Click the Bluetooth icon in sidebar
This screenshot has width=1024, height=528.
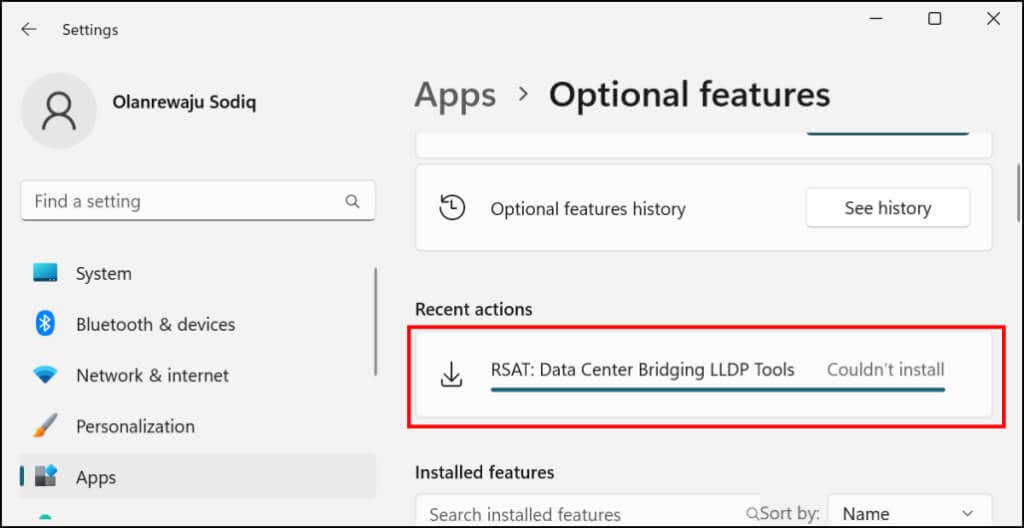pos(45,324)
